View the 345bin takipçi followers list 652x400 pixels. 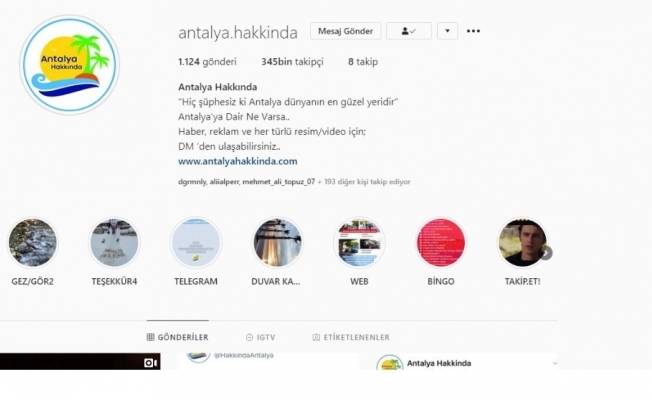[x=292, y=62]
